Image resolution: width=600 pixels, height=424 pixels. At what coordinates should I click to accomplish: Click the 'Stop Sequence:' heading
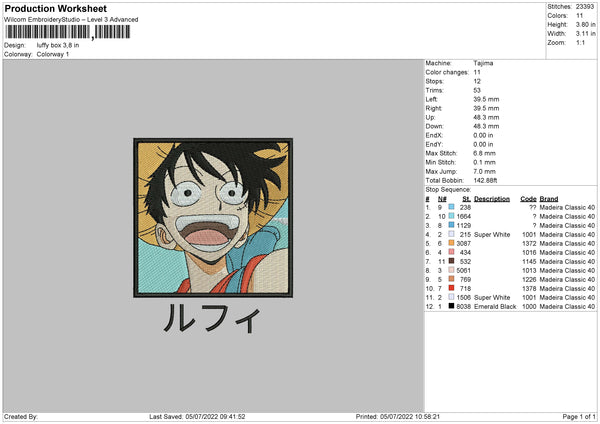[448, 190]
